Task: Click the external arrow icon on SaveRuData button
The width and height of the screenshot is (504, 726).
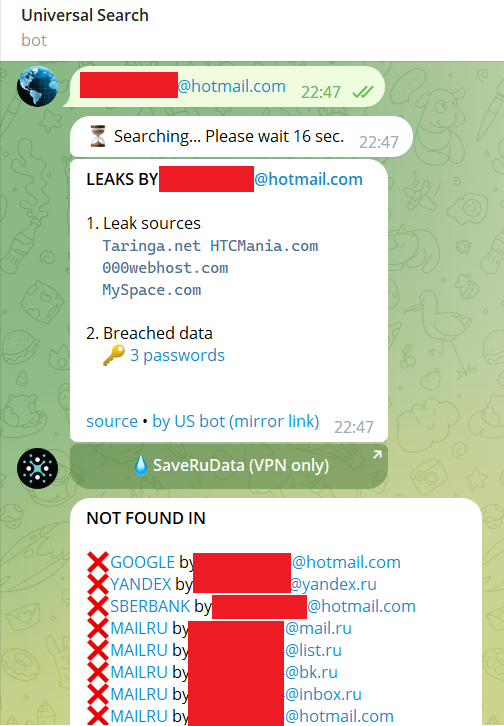Action: (378, 455)
